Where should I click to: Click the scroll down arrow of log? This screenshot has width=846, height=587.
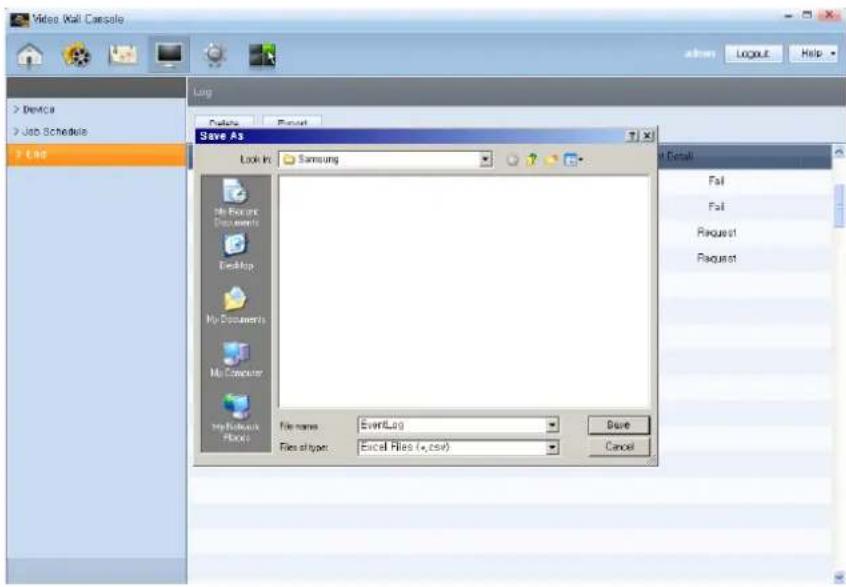coord(838,576)
